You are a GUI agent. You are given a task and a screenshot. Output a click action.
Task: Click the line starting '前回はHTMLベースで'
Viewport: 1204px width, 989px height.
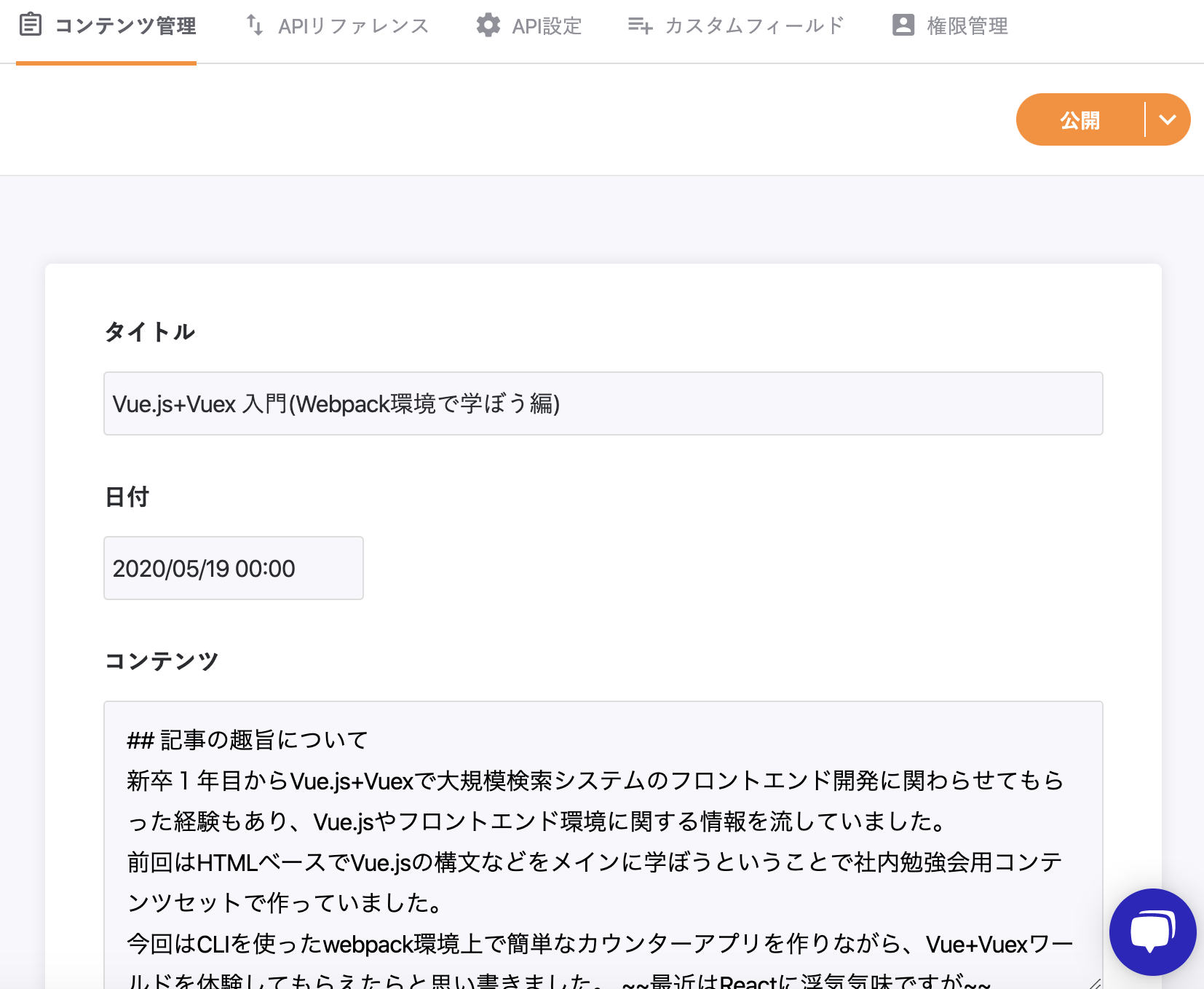[595, 862]
